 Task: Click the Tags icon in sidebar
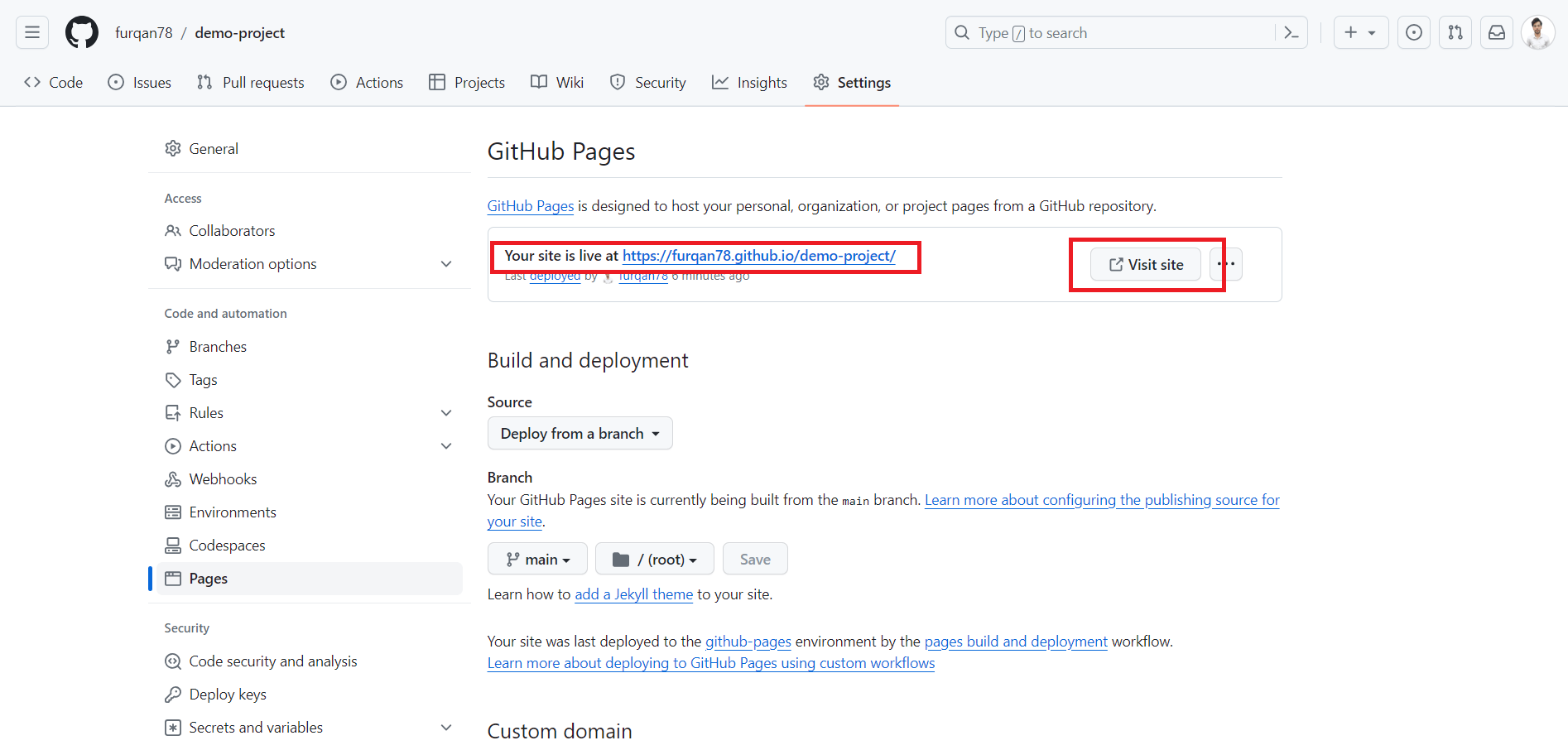coord(173,379)
